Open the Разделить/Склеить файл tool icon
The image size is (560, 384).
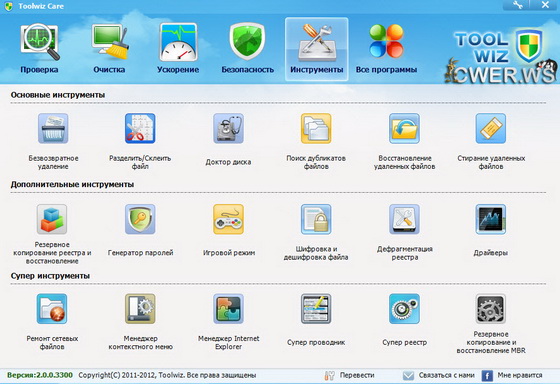pos(140,128)
